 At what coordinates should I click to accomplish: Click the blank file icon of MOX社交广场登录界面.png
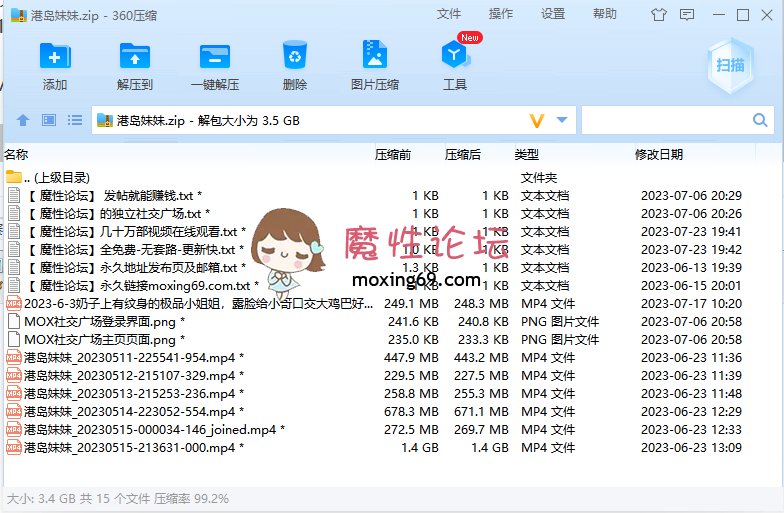(x=14, y=322)
